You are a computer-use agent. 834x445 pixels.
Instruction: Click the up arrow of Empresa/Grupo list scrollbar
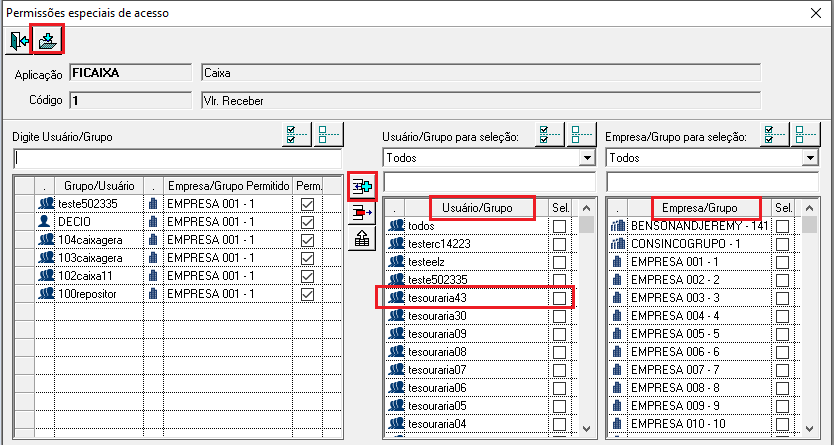click(810, 208)
